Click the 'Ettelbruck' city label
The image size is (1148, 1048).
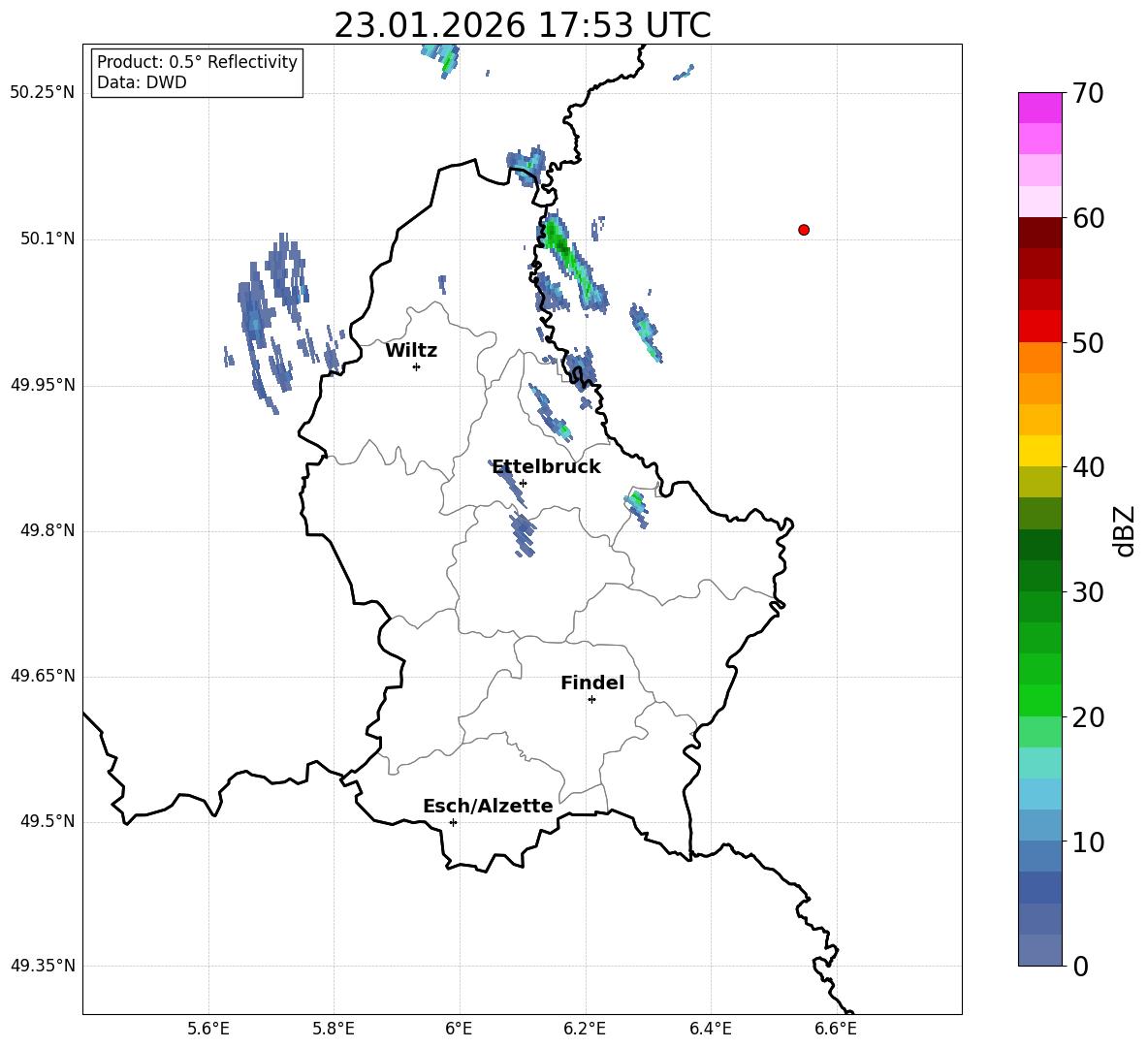(x=546, y=467)
